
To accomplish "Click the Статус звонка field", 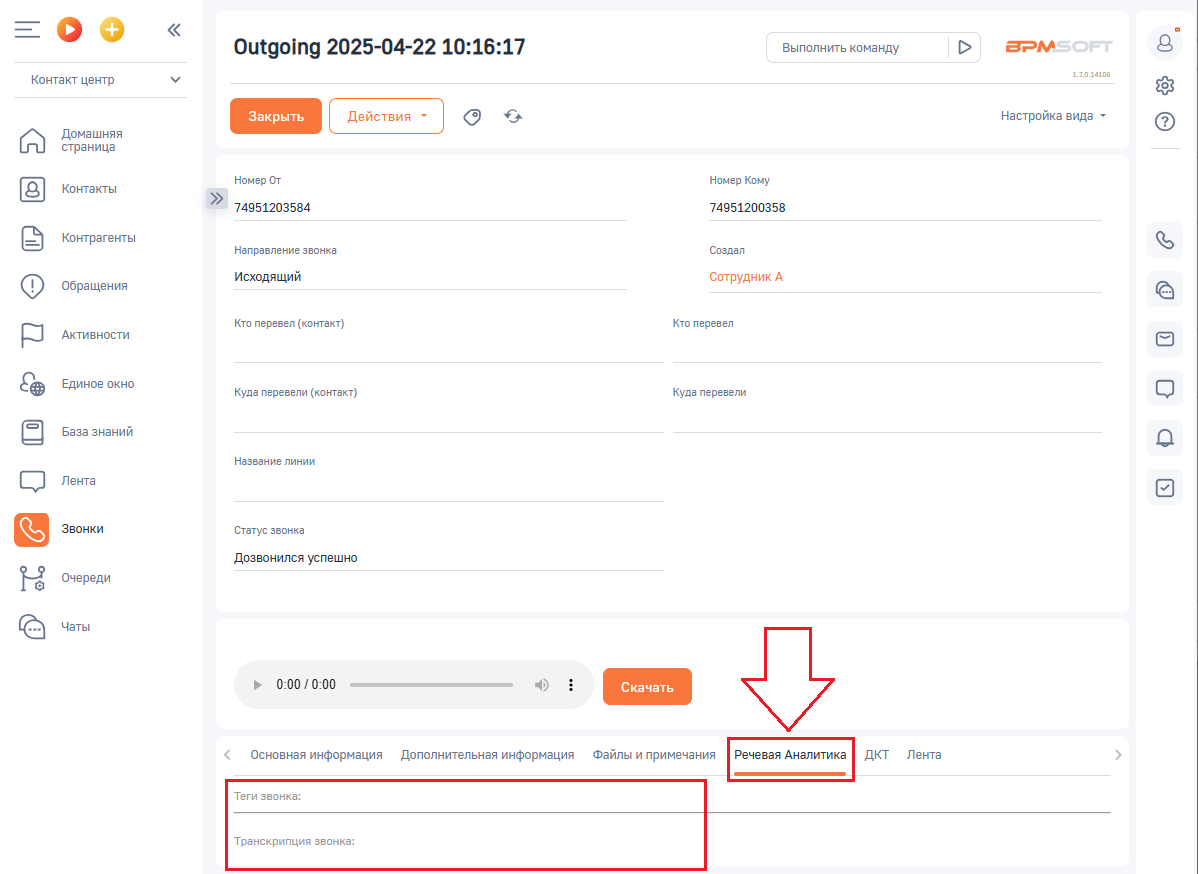I will coord(448,558).
